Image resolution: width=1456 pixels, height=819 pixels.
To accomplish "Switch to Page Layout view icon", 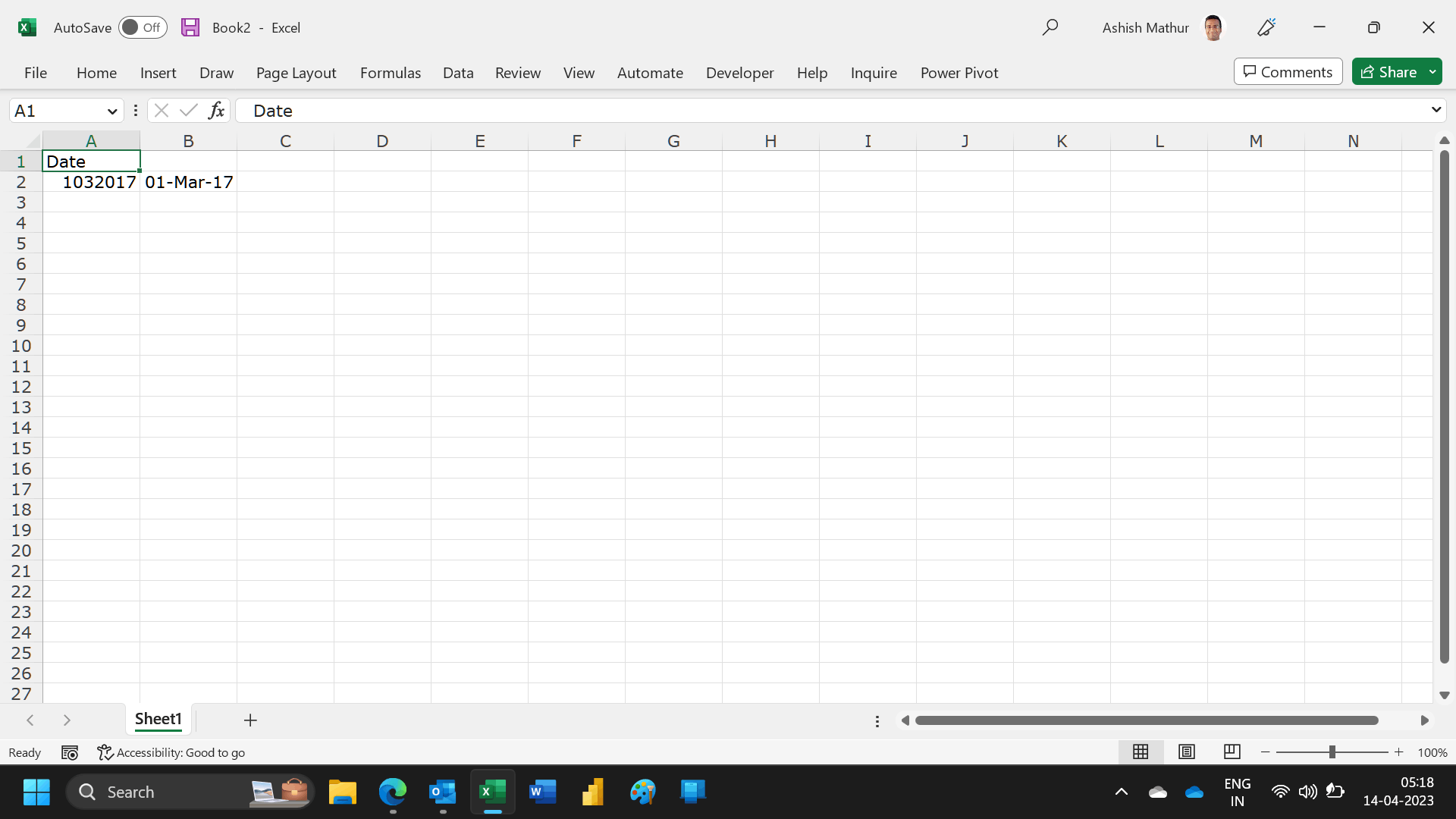I will click(x=1186, y=752).
